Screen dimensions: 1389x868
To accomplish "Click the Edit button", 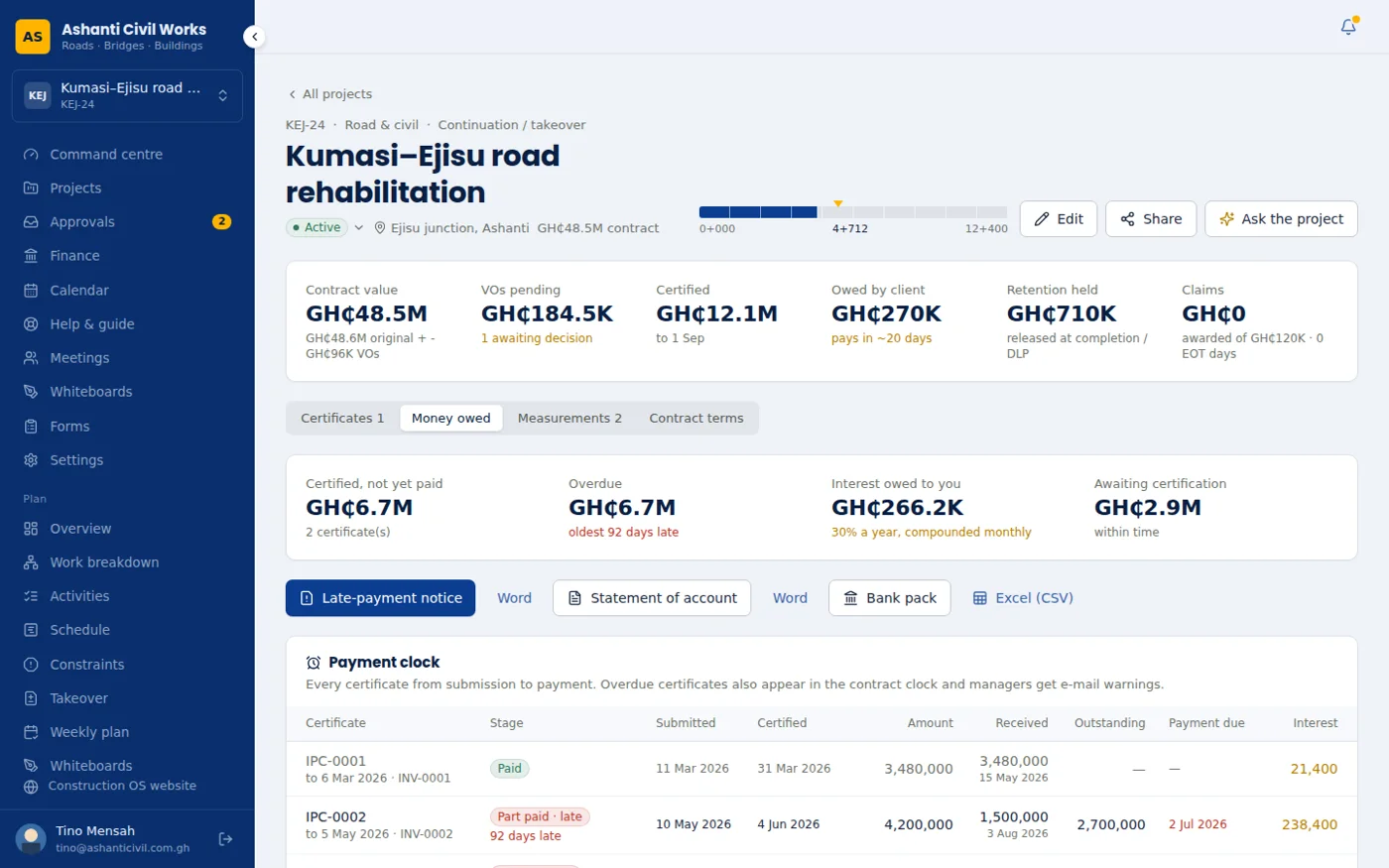I will point(1059,219).
